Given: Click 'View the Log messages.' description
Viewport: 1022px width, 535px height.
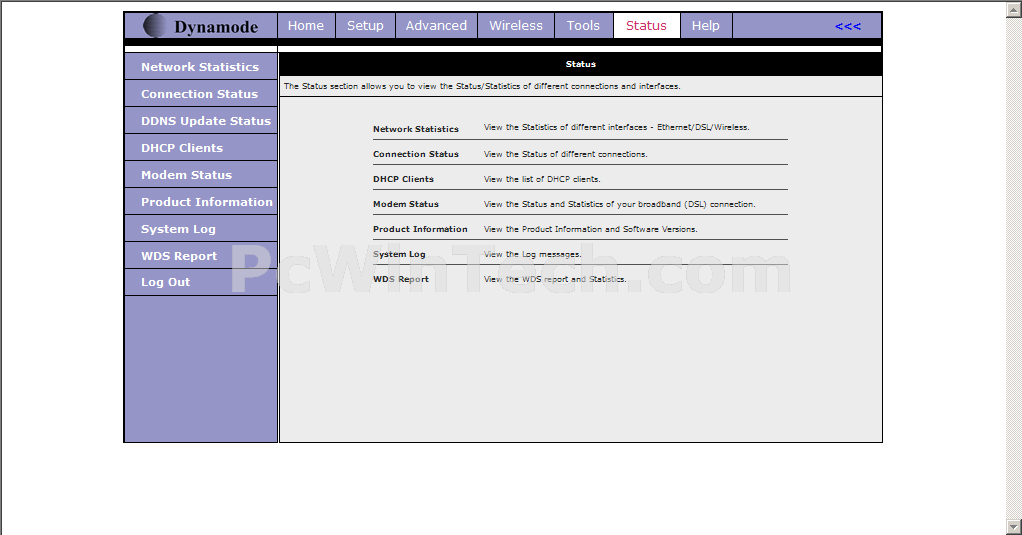Looking at the screenshot, I should pyautogui.click(x=533, y=254).
